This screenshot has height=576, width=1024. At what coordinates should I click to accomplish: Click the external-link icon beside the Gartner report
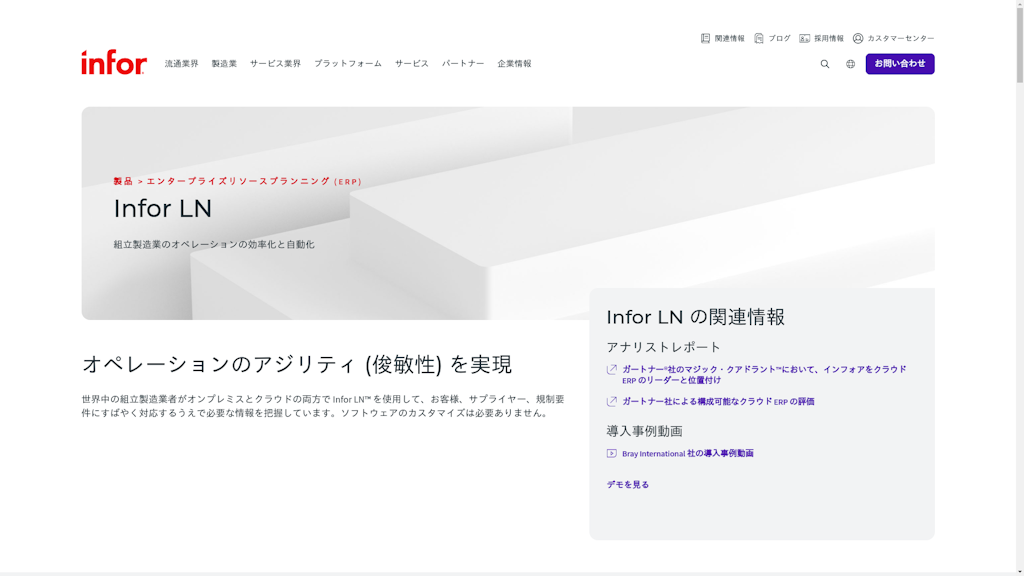pyautogui.click(x=612, y=367)
